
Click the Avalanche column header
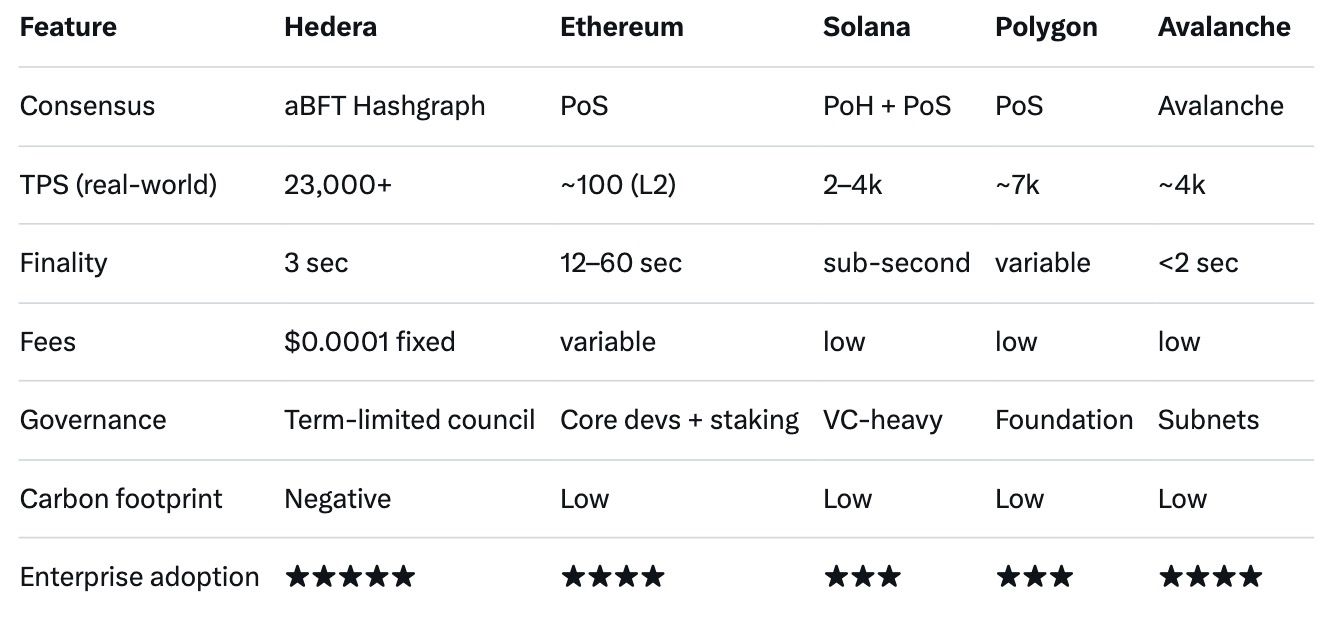click(x=1223, y=27)
